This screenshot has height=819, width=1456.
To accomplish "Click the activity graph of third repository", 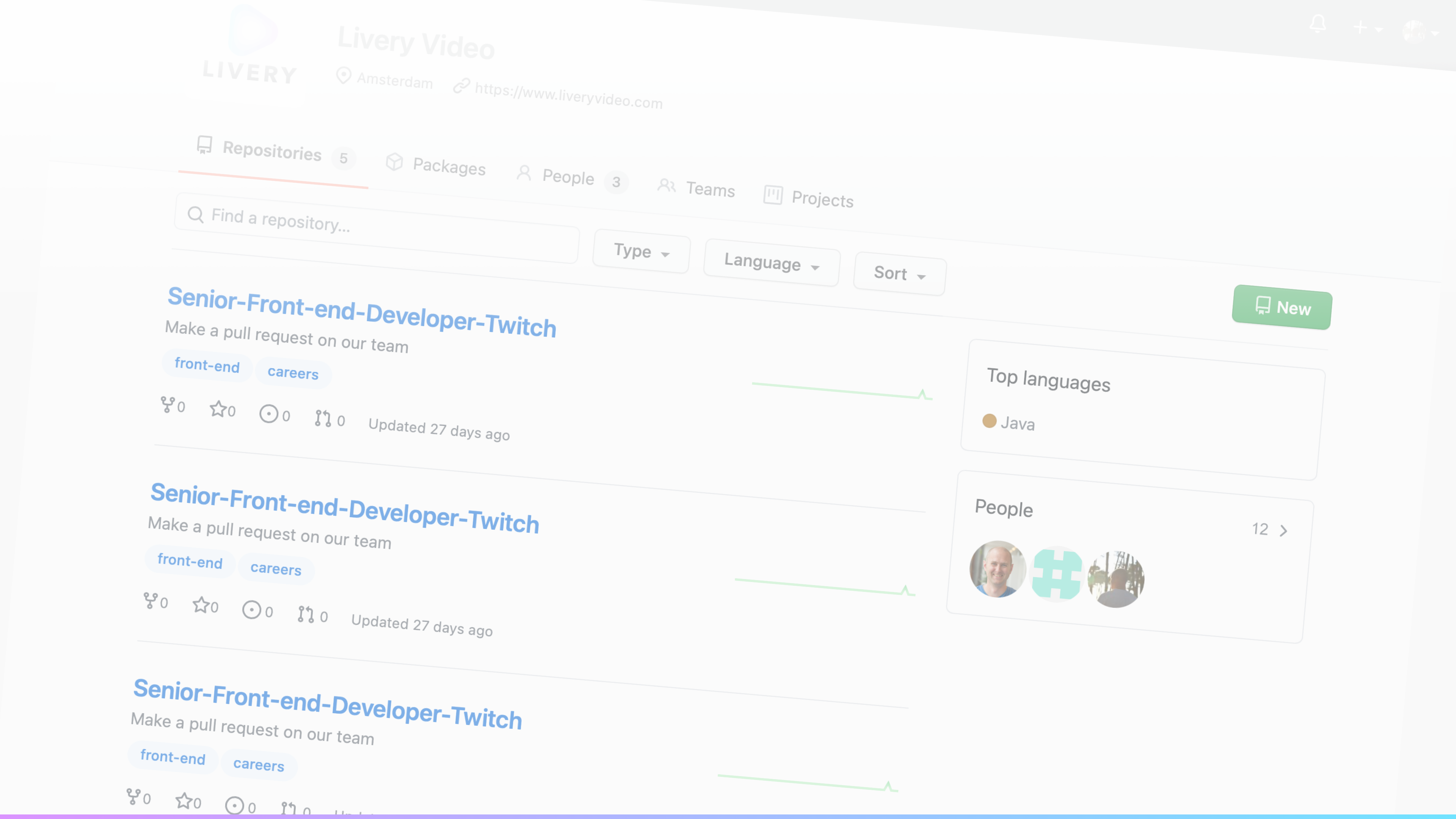I will (x=808, y=783).
